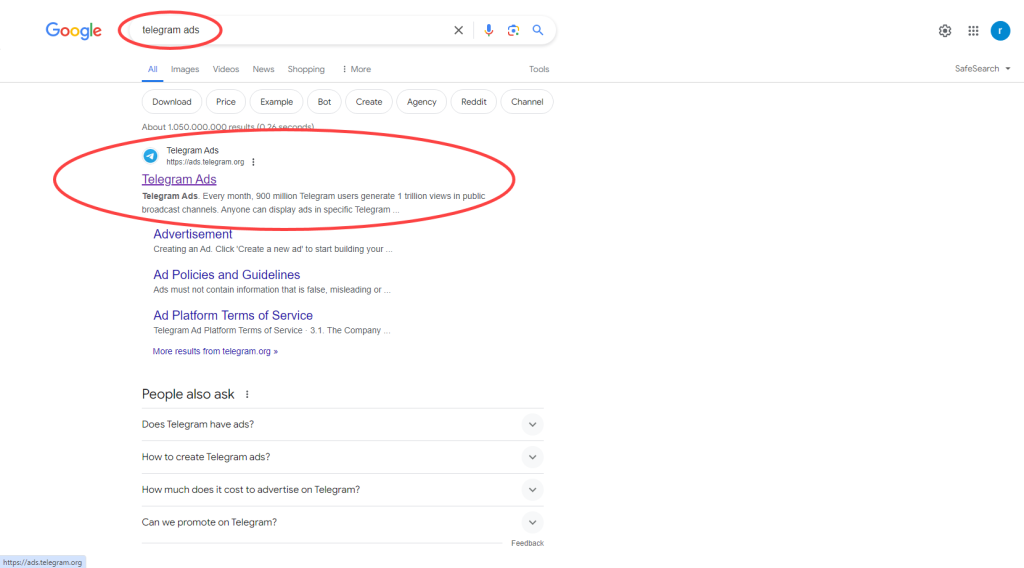Image resolution: width=1024 pixels, height=568 pixels.
Task: Open the Tools options
Action: 539,69
